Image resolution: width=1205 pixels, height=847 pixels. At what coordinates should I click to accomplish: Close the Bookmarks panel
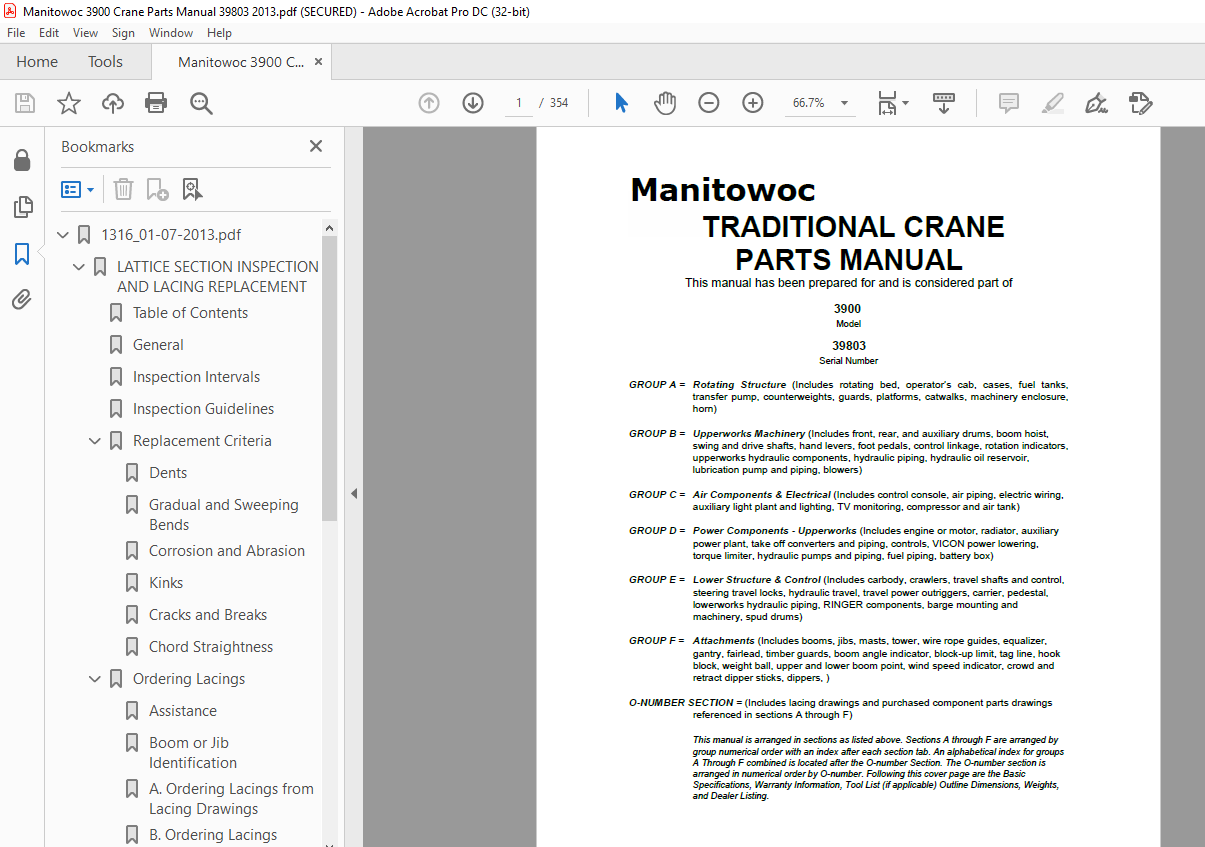316,146
